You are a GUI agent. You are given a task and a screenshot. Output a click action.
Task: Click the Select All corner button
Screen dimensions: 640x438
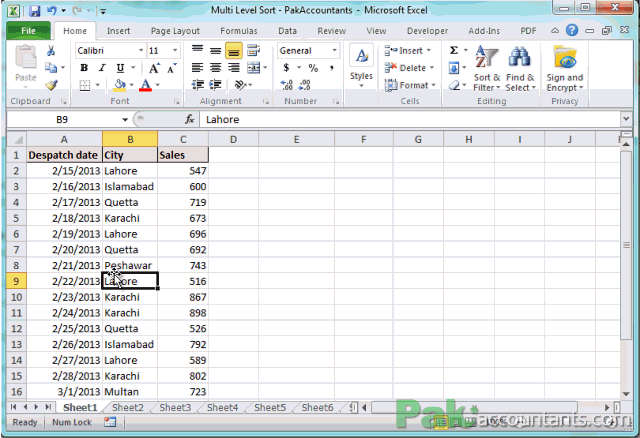(17, 139)
